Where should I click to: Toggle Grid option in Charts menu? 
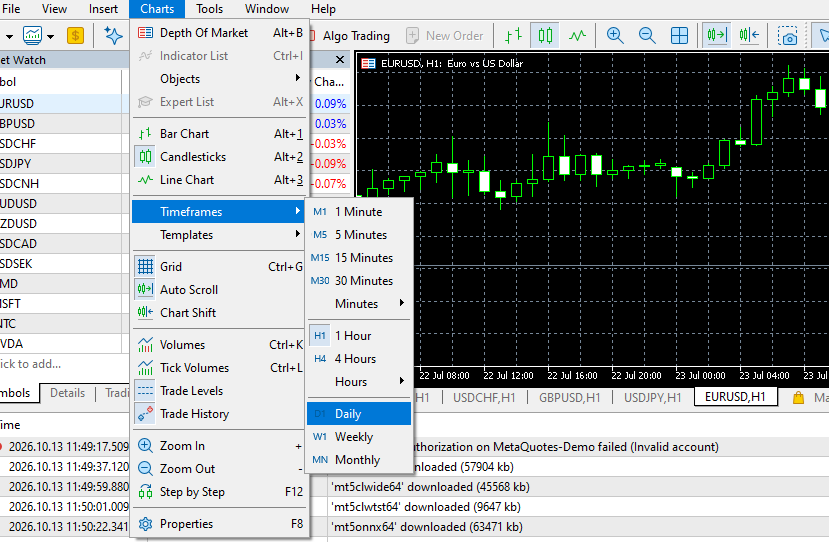pyautogui.click(x=219, y=267)
